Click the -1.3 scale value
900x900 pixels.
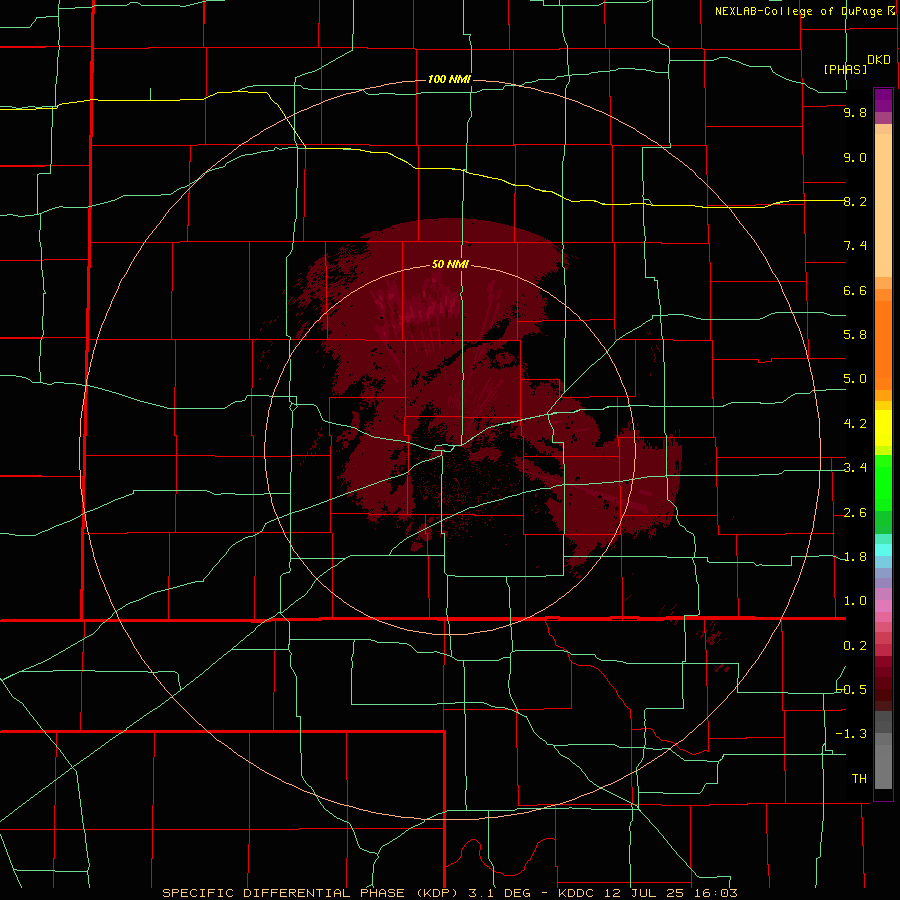point(851,734)
